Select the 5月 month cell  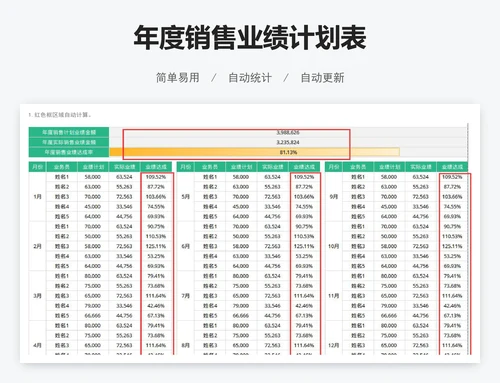(x=185, y=197)
